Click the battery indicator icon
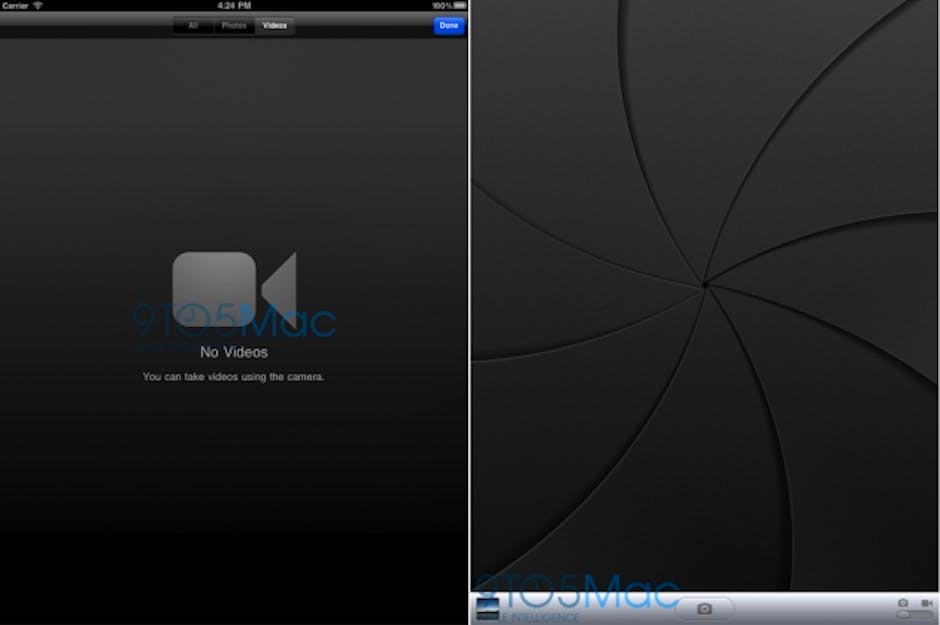This screenshot has width=940, height=625. 459,5
